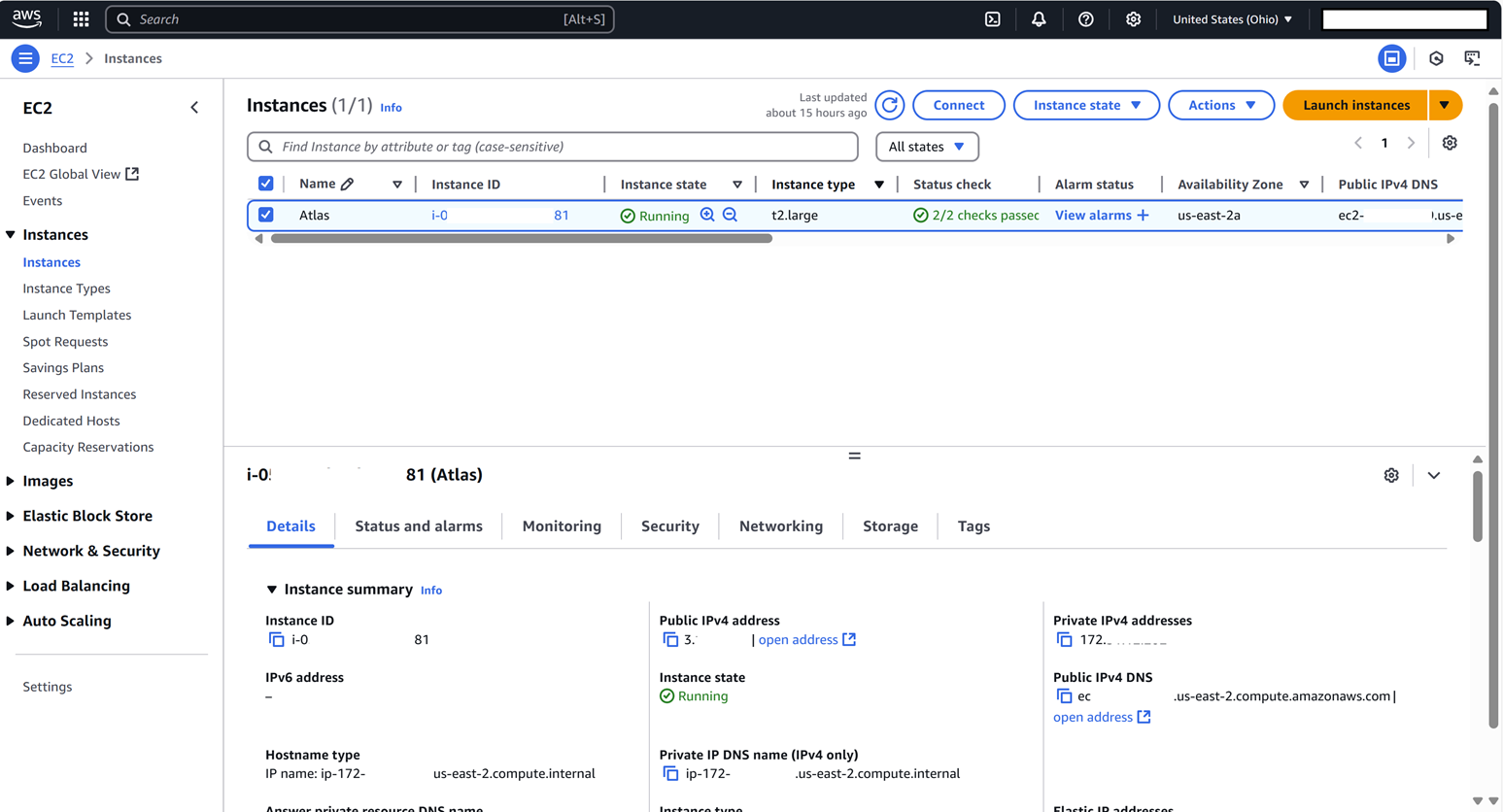Viewport: 1503px width, 812px height.
Task: Open the EC2 breadcrumb link
Action: [x=62, y=58]
